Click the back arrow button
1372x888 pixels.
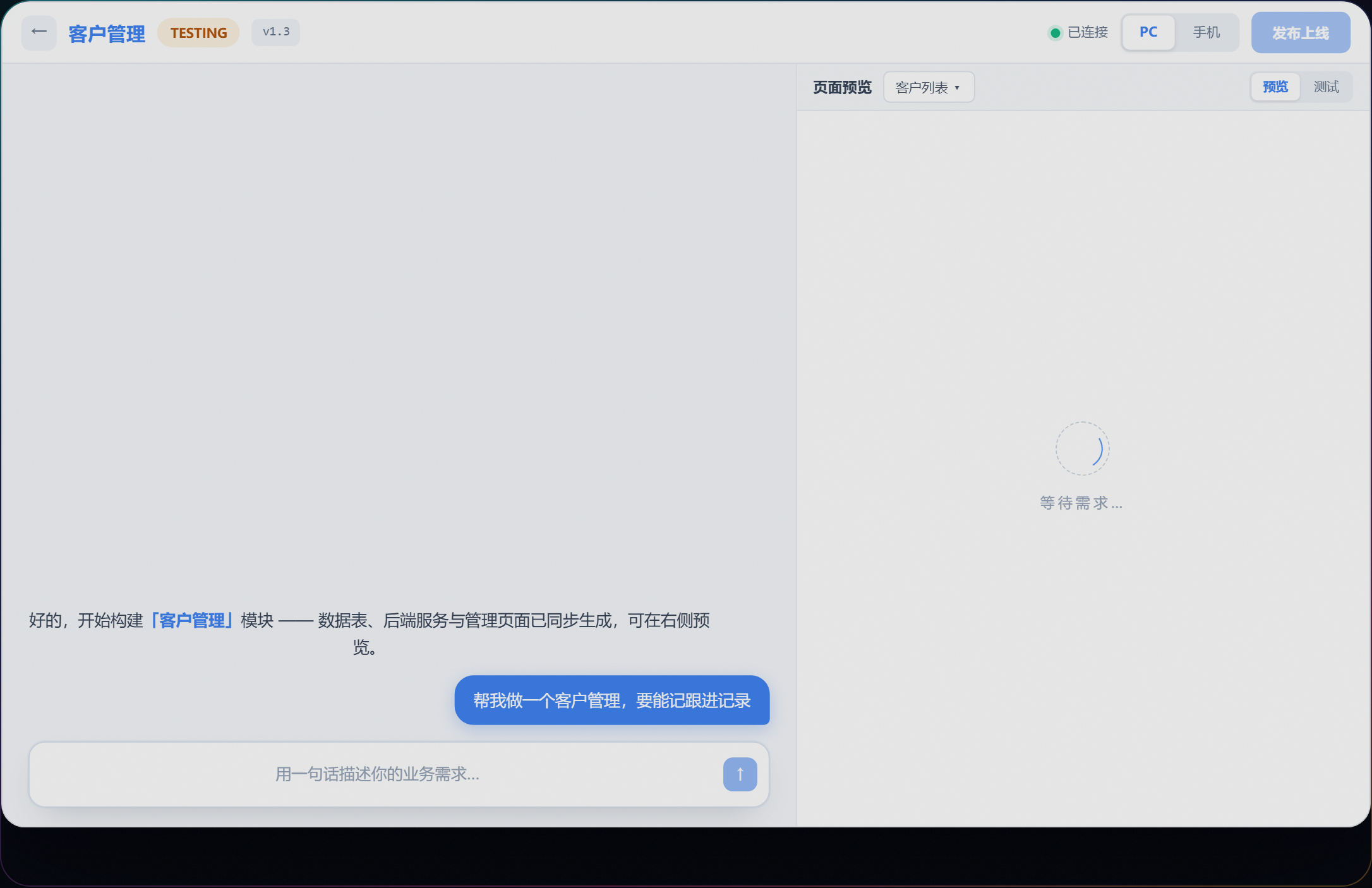pyautogui.click(x=39, y=32)
